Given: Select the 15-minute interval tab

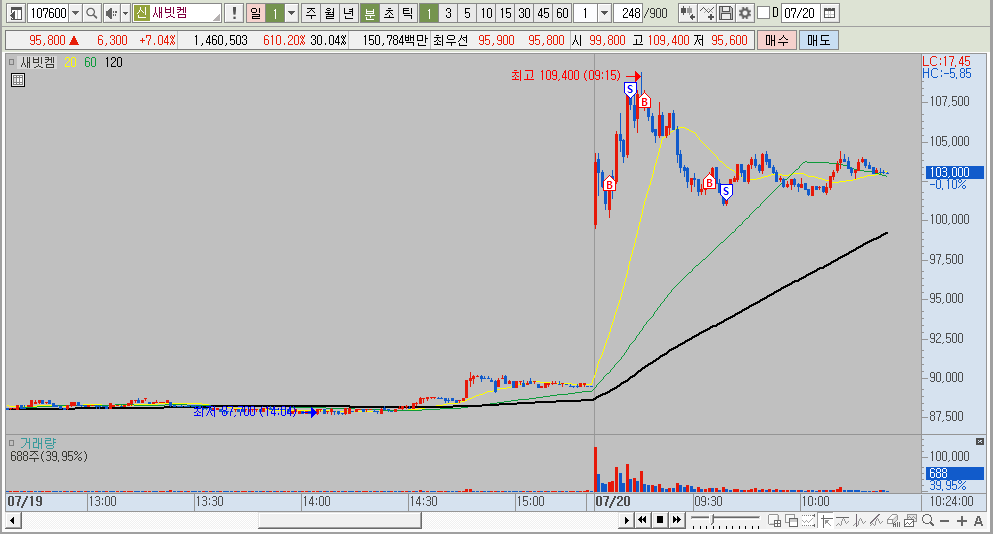Looking at the screenshot, I should click(505, 13).
